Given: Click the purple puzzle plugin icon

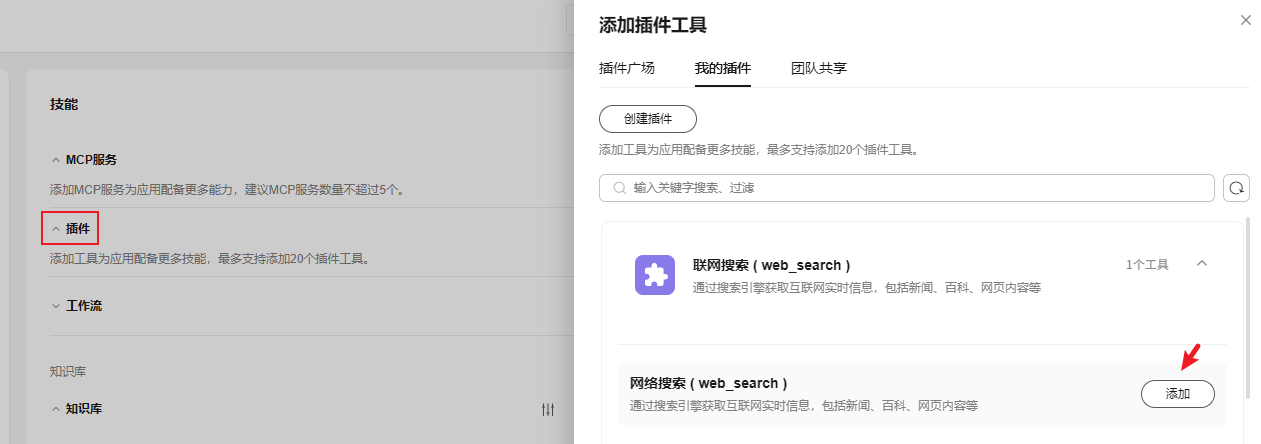Looking at the screenshot, I should [x=655, y=275].
